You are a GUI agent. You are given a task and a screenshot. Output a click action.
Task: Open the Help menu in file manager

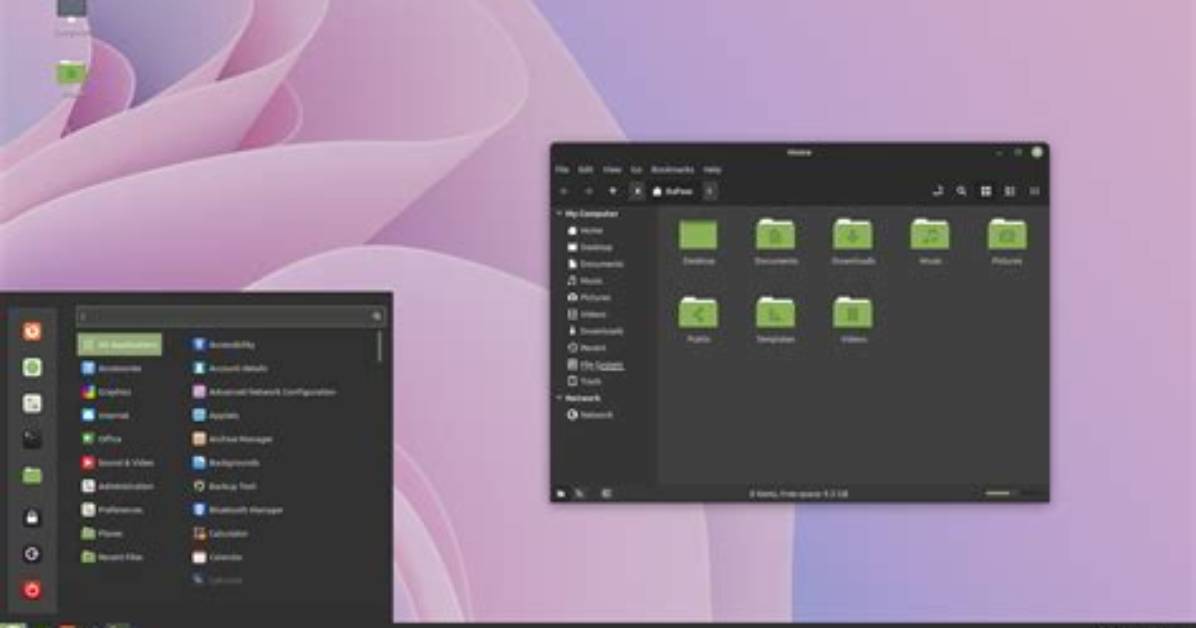[712, 169]
